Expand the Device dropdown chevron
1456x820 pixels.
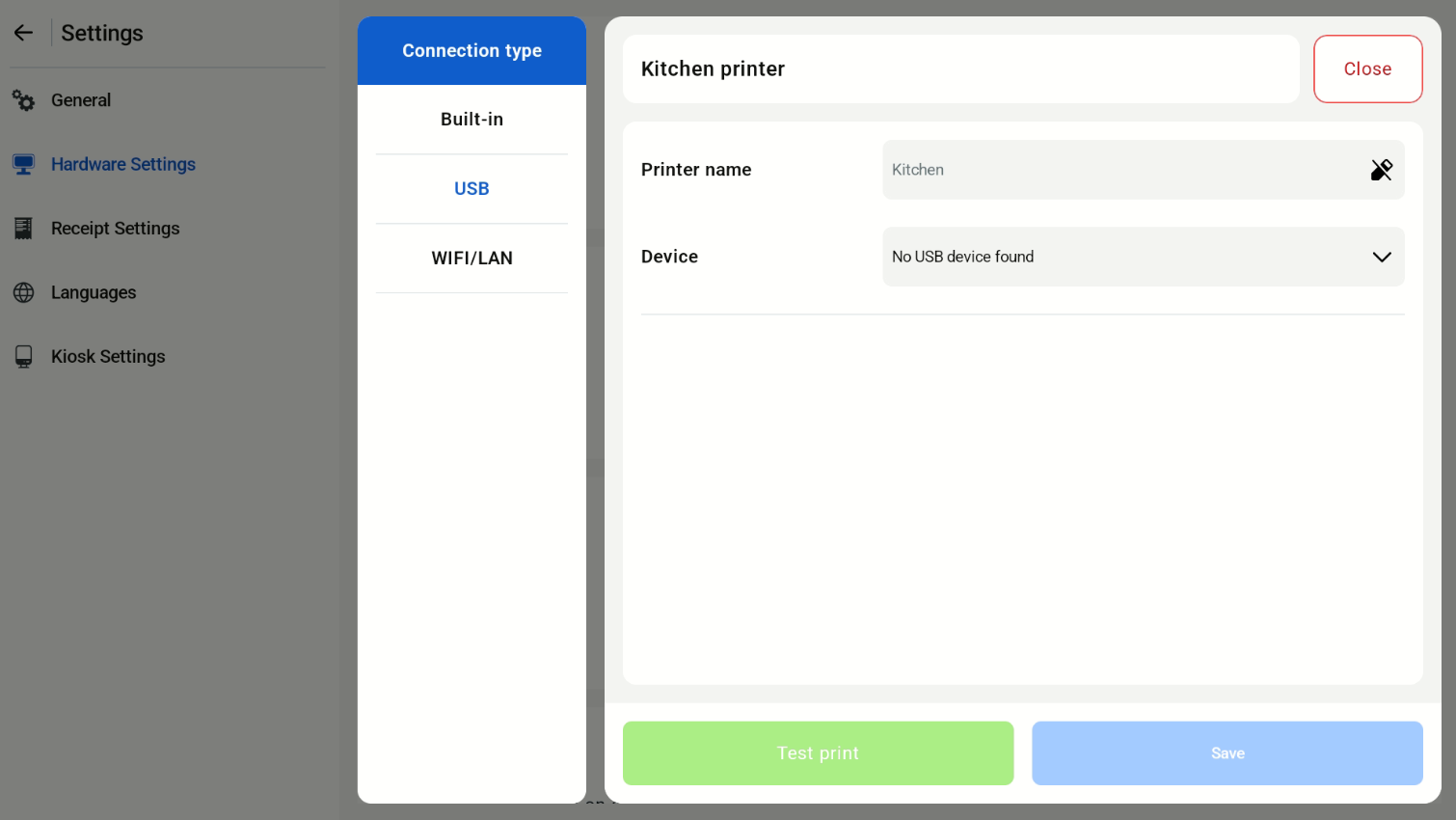(1381, 257)
